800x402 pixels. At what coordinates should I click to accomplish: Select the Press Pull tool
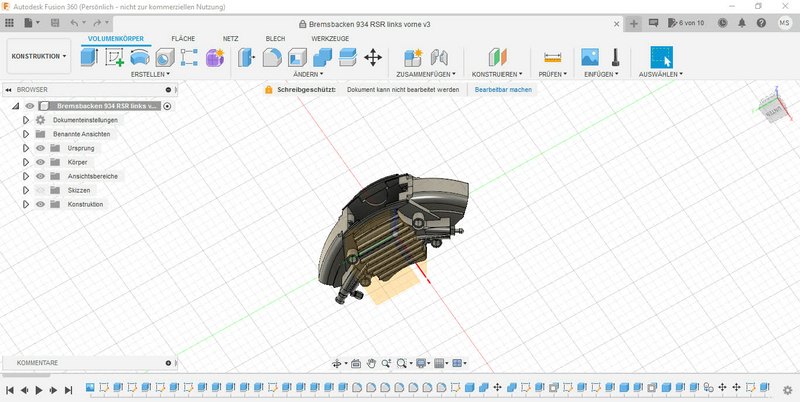(246, 57)
